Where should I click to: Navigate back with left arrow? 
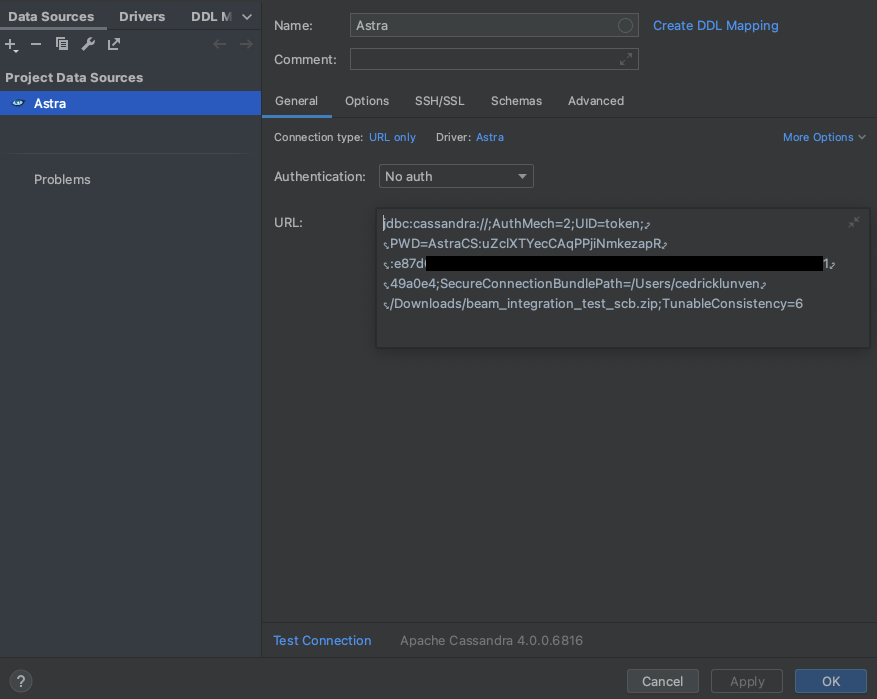[x=219, y=44]
